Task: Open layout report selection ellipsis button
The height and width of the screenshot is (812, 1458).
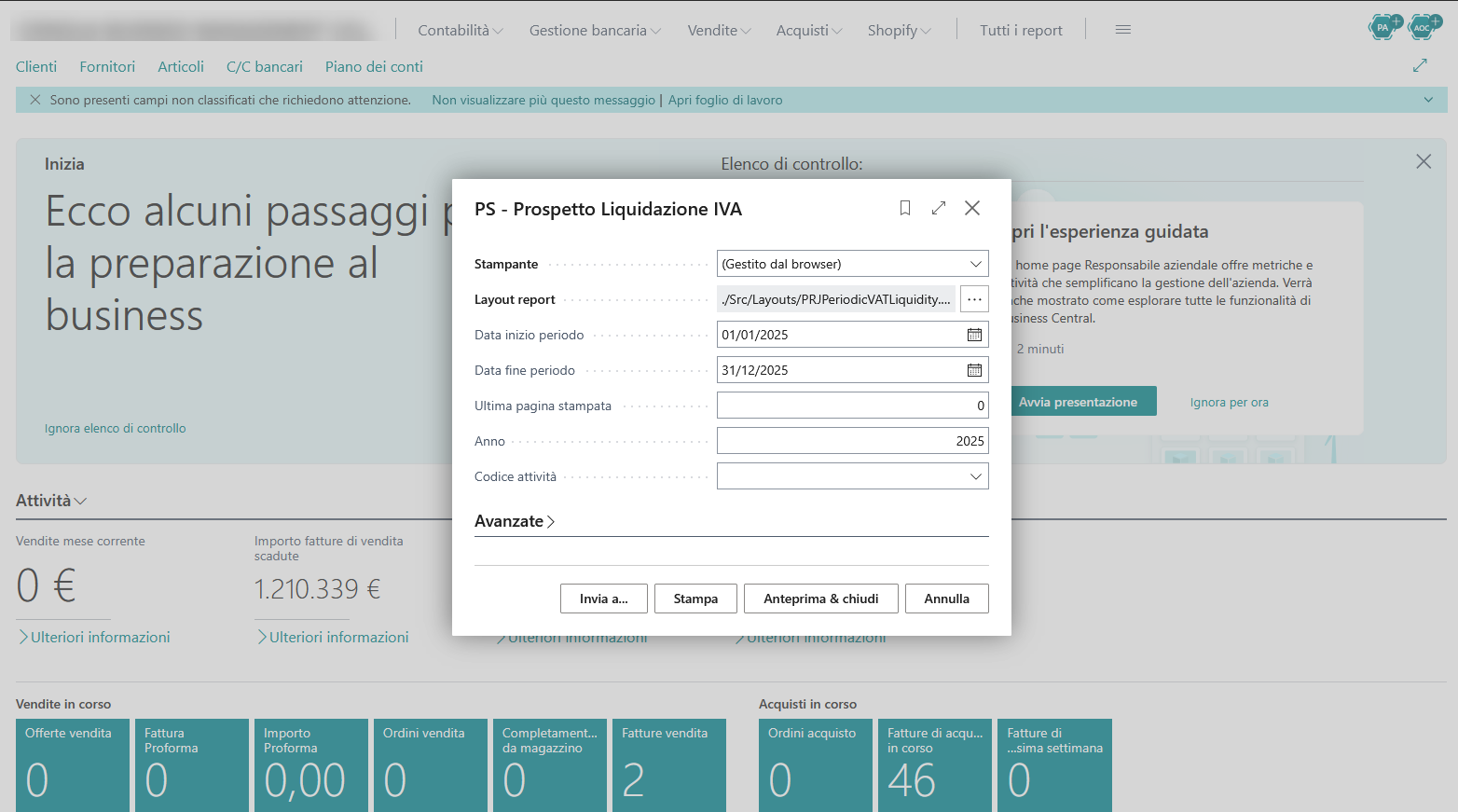Action: click(x=974, y=299)
